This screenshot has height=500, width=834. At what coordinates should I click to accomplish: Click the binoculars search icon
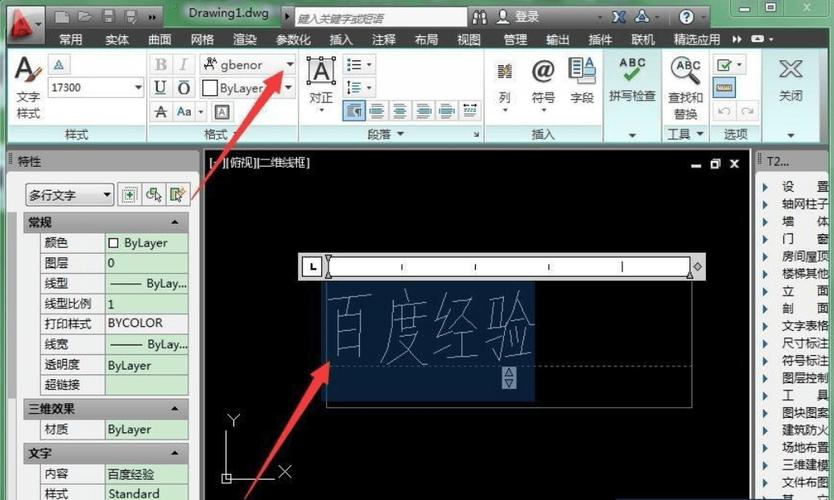(479, 18)
